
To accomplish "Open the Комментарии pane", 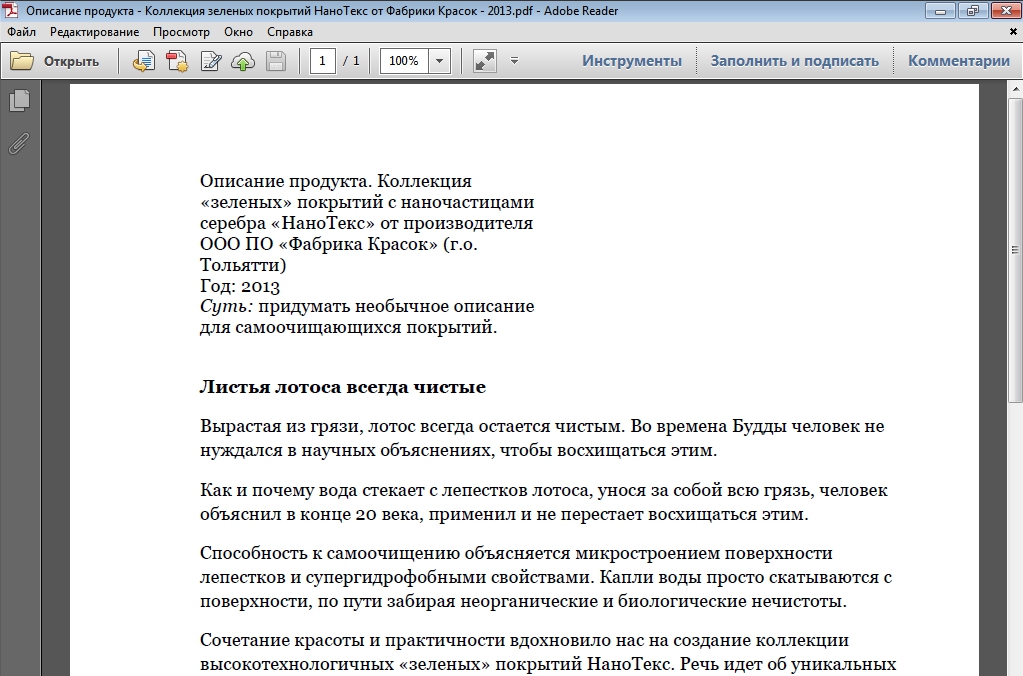I will 958,61.
